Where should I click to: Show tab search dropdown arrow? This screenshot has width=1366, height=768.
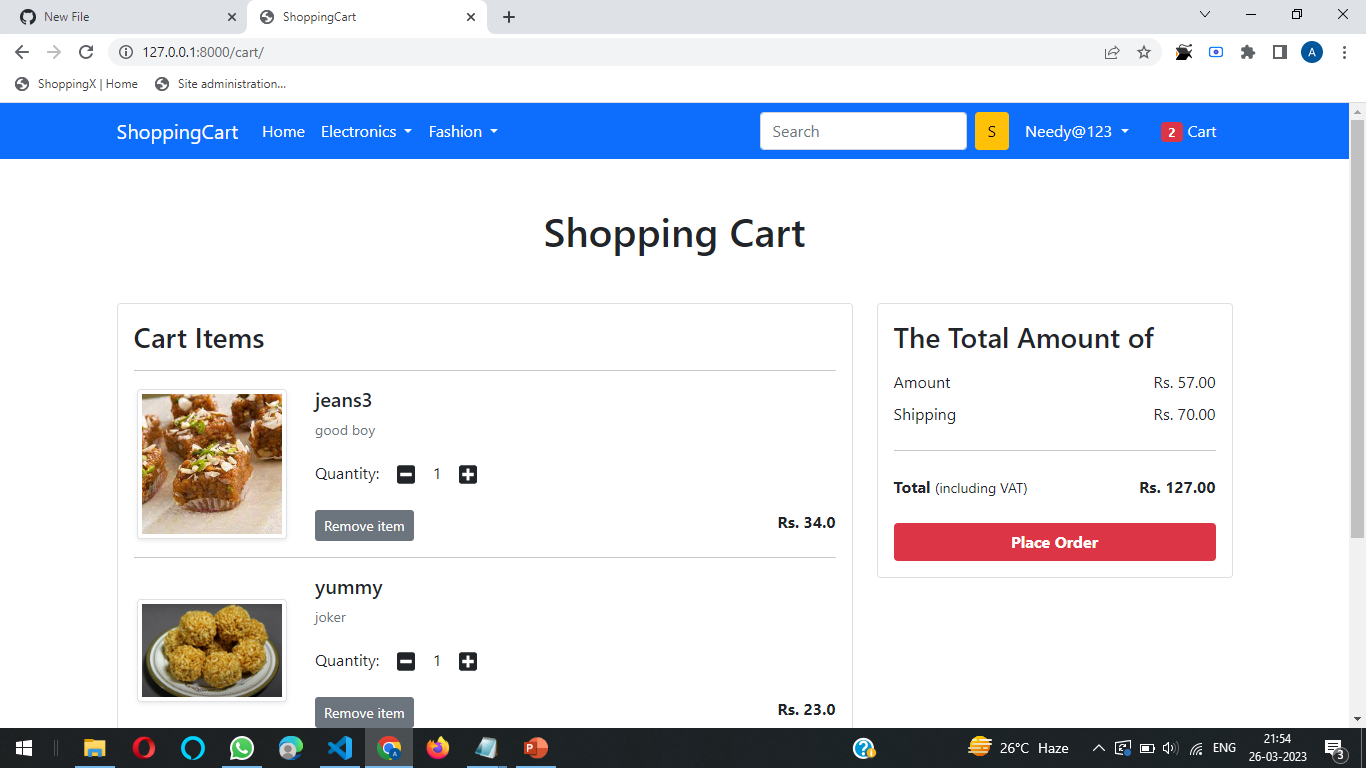pos(1205,14)
